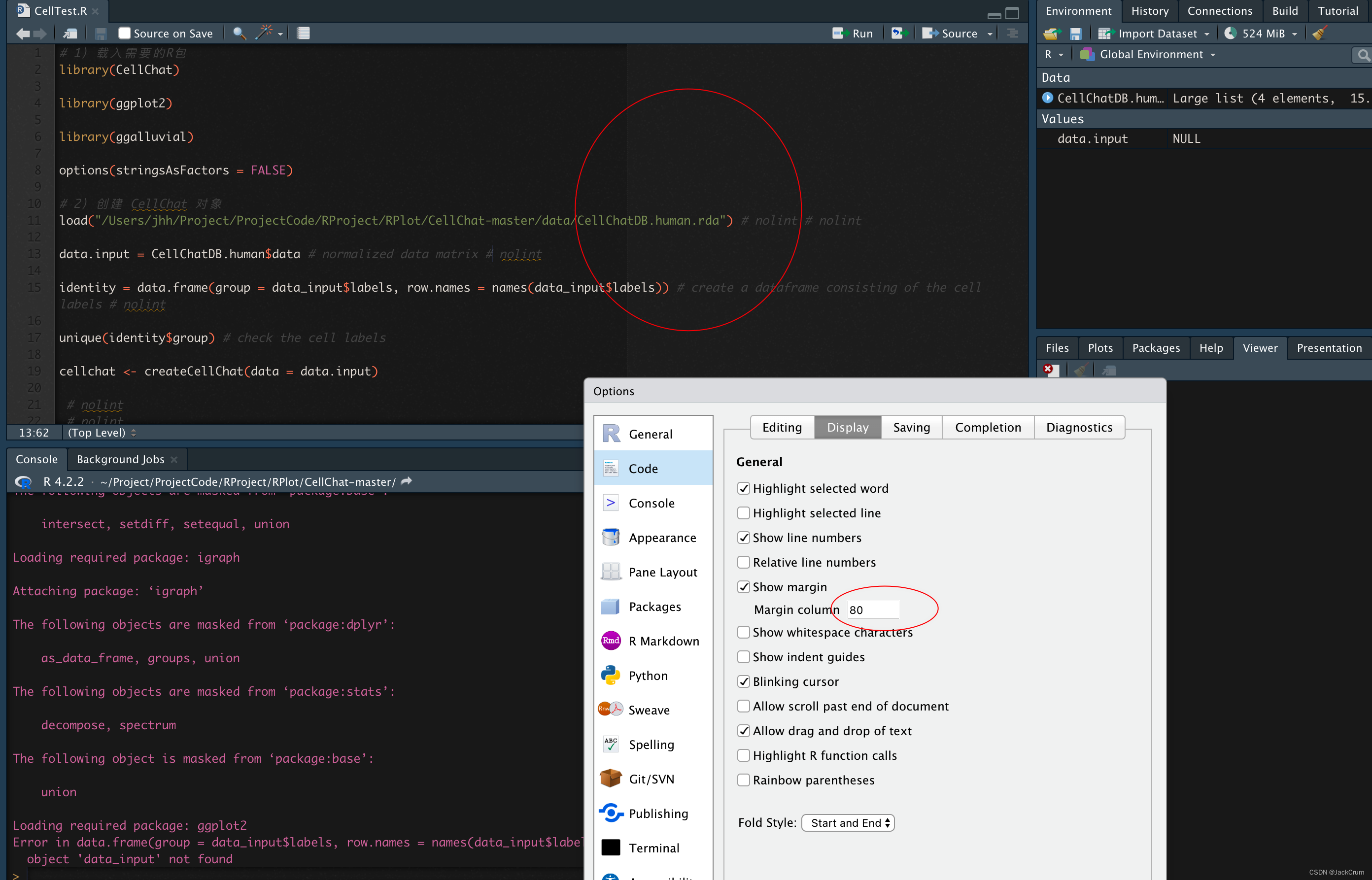Enable the Rainbow parentheses checkbox

(x=744, y=780)
